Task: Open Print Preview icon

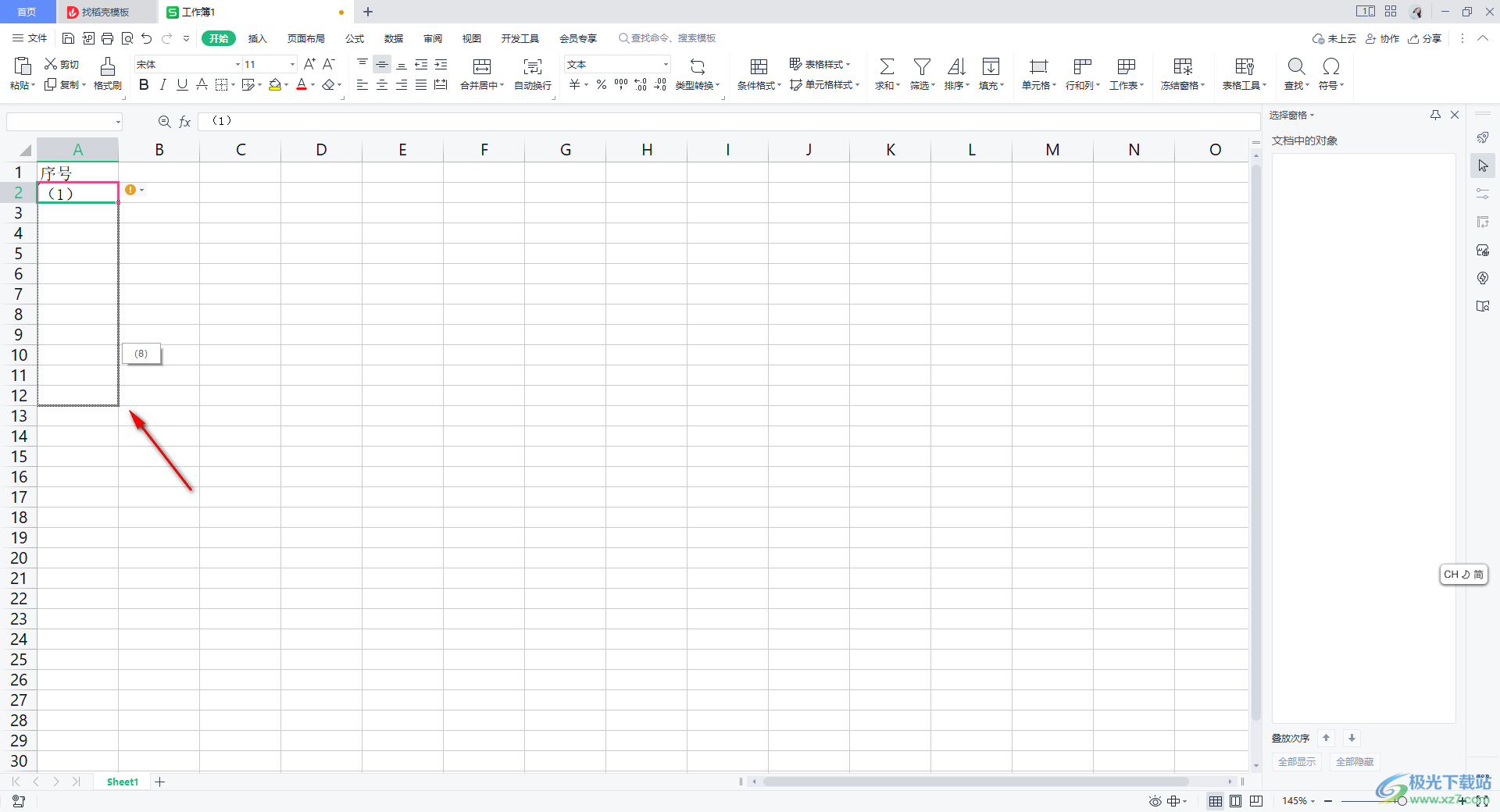Action: click(127, 38)
